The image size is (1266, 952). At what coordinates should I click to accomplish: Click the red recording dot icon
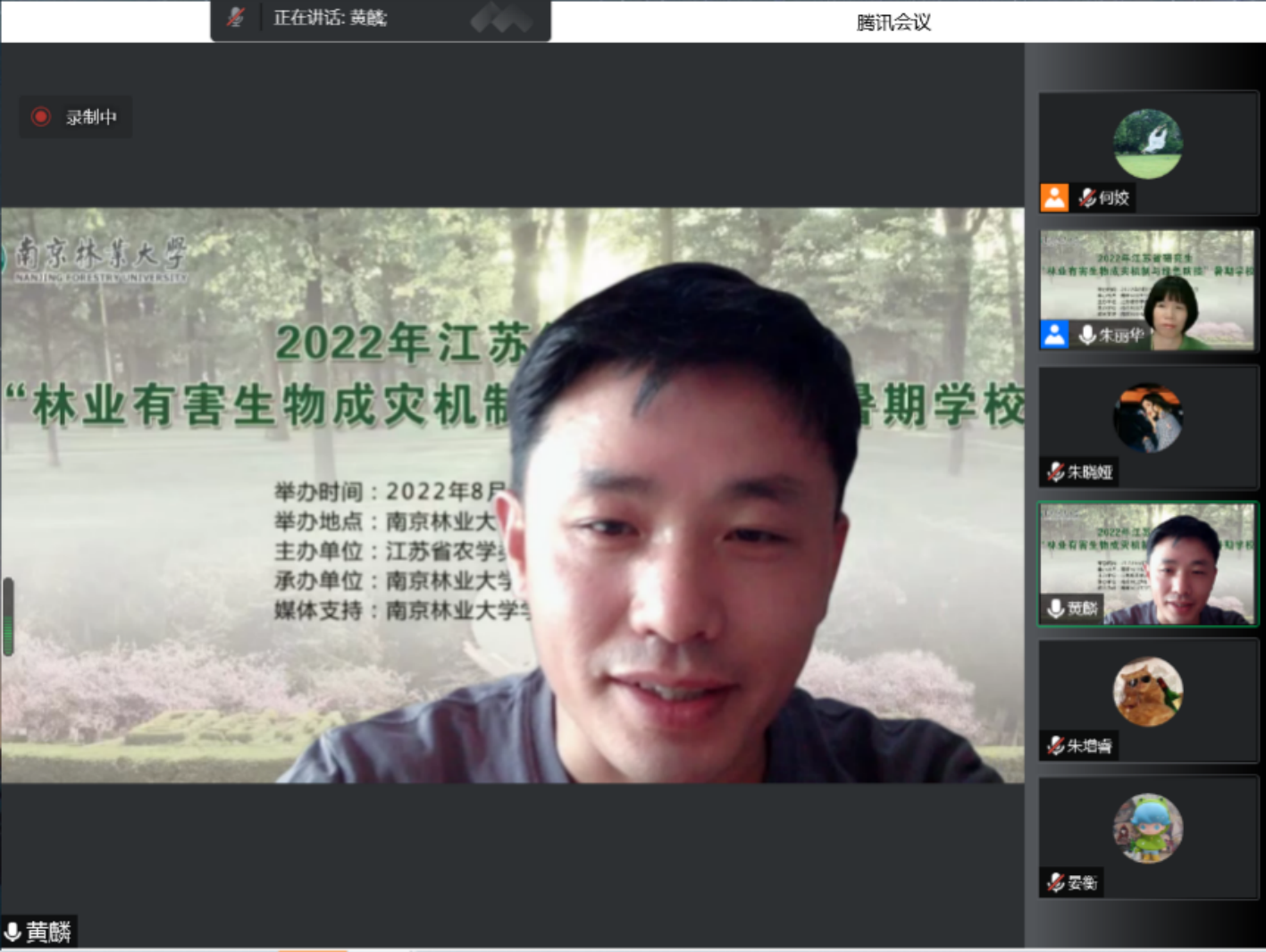point(39,117)
